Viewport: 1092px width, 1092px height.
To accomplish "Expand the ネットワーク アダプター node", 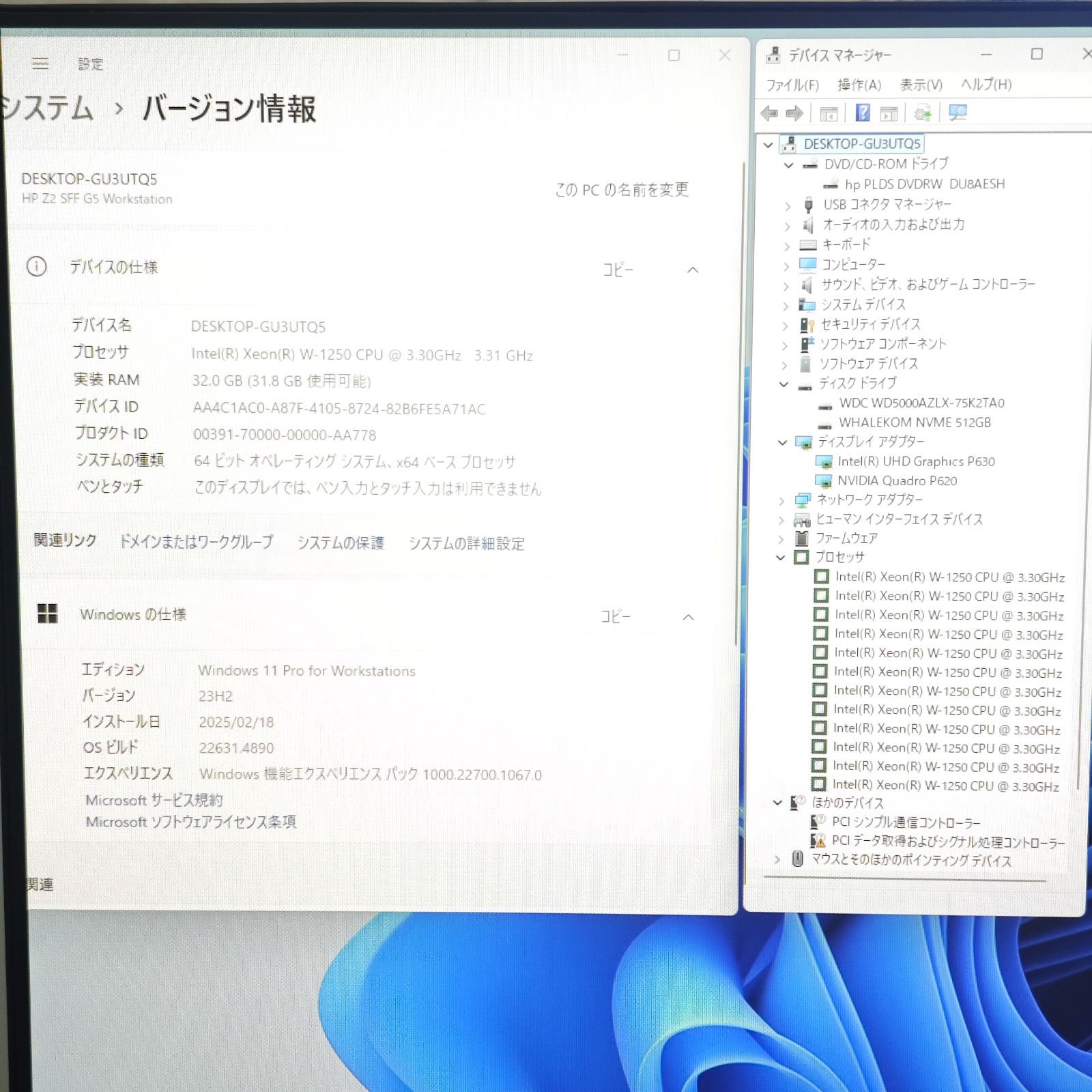I will [x=782, y=501].
